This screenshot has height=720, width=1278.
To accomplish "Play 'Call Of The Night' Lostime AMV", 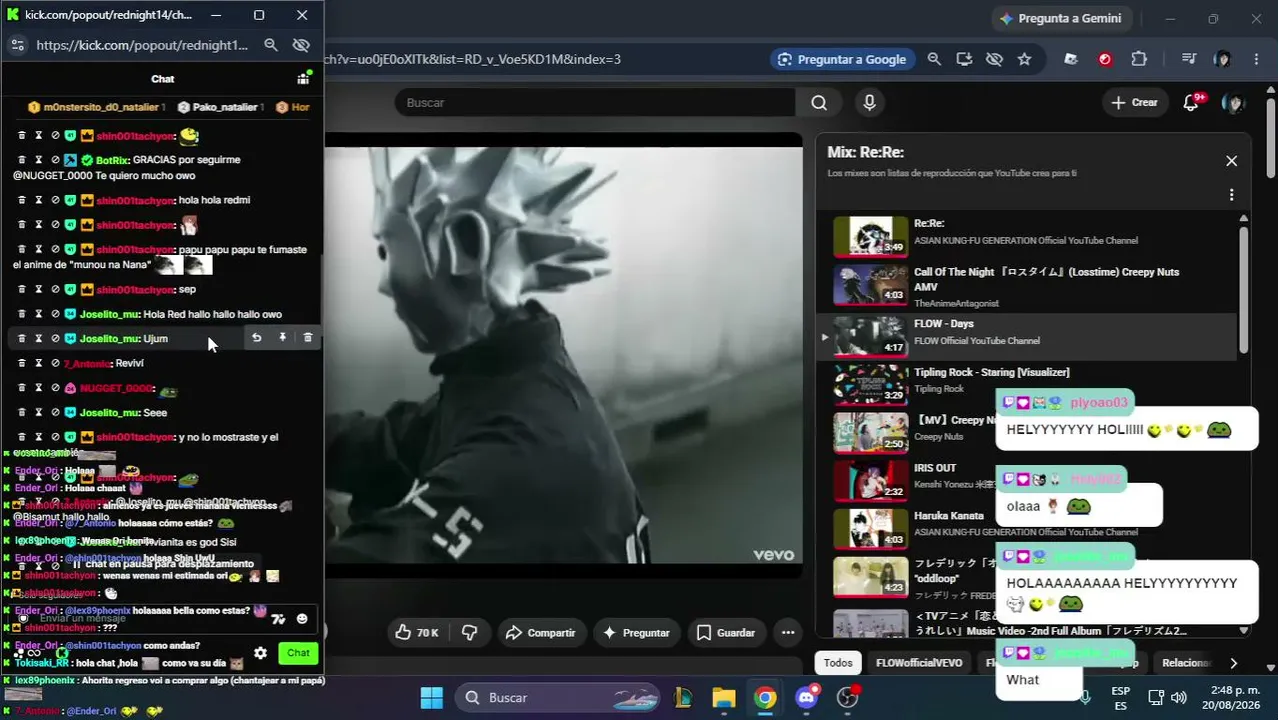I will click(1028, 287).
